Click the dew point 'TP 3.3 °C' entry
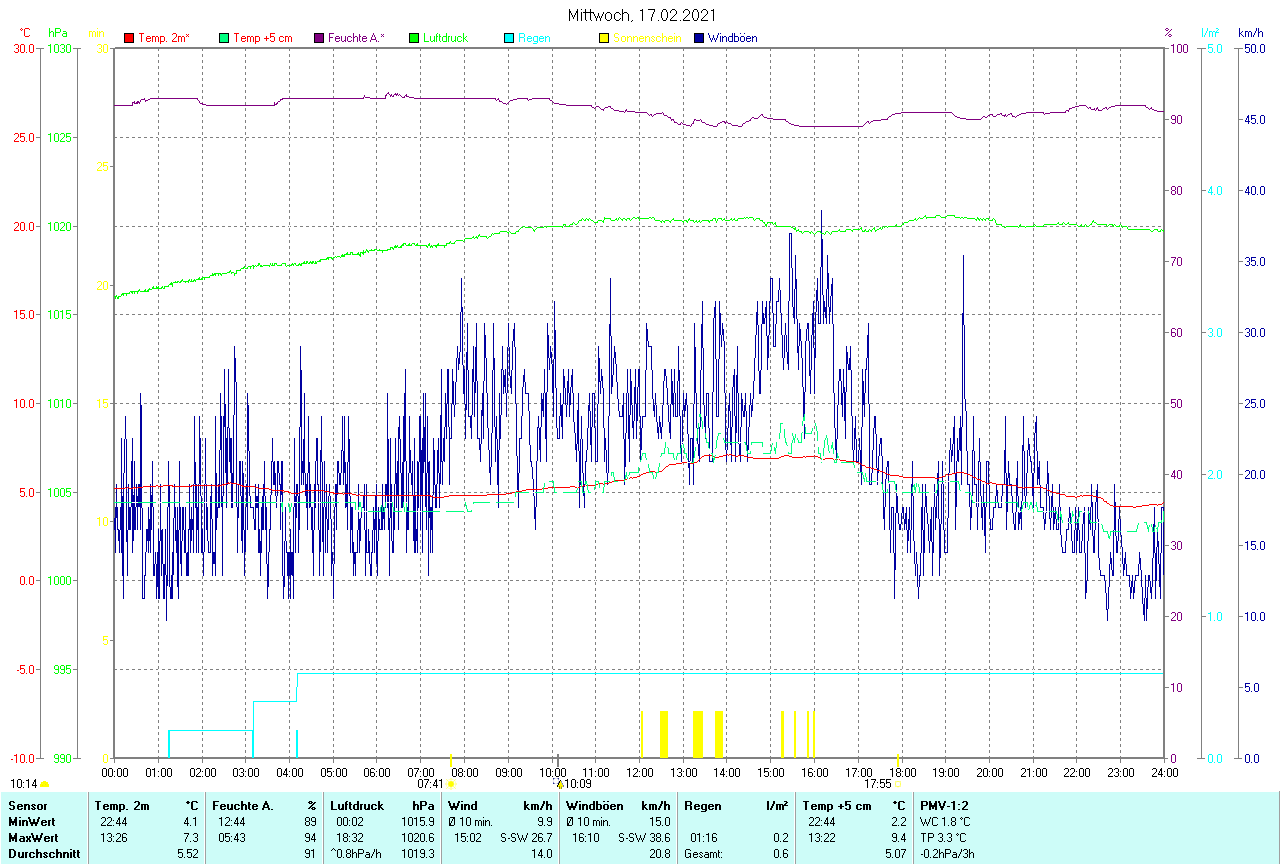Screen dimensions: 1280x864 [x=945, y=837]
